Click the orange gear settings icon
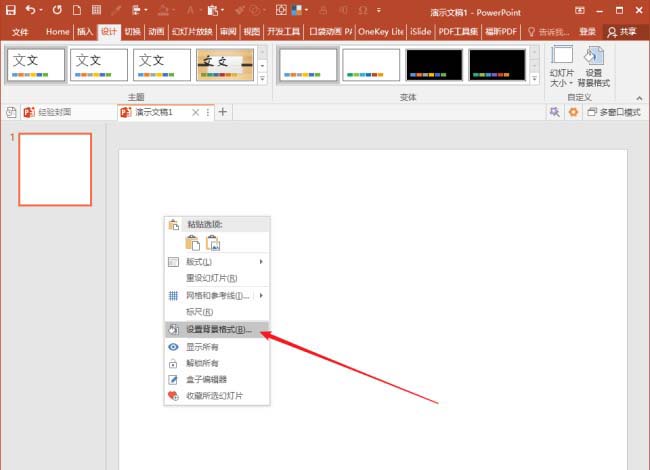 [x=573, y=112]
